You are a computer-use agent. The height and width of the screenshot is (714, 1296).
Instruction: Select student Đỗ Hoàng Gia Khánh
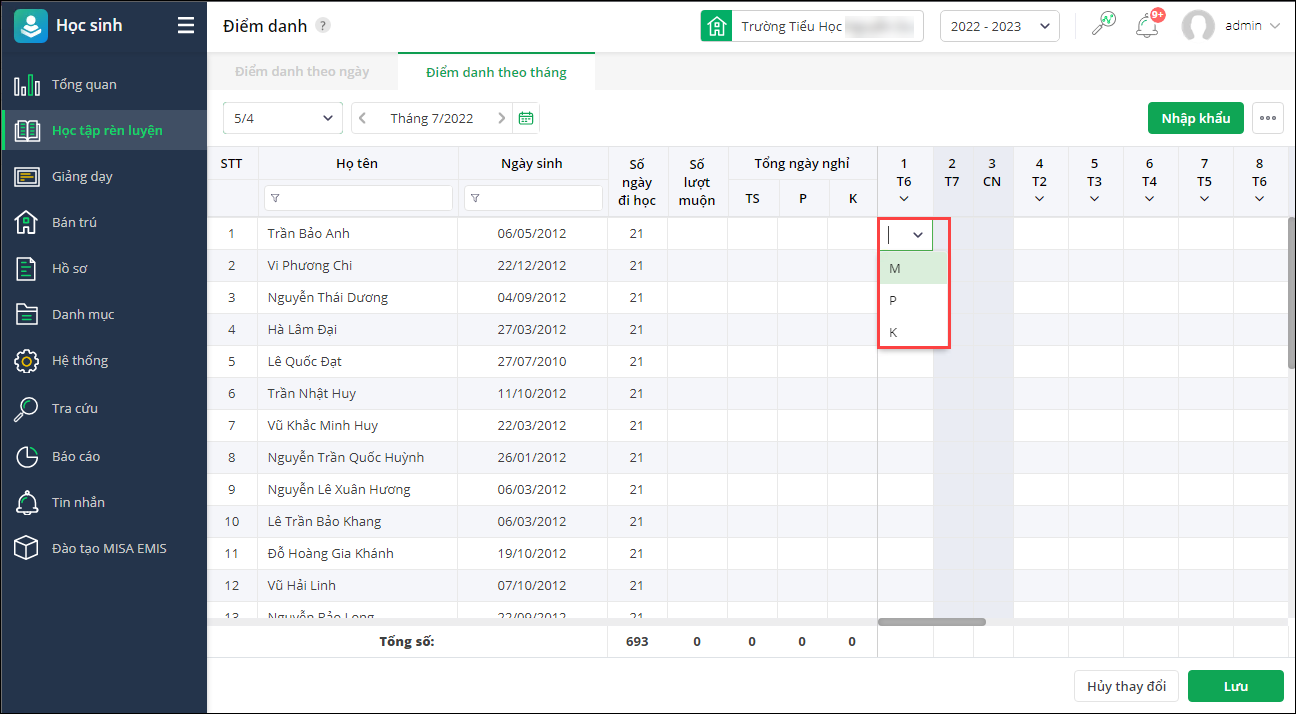coord(330,553)
